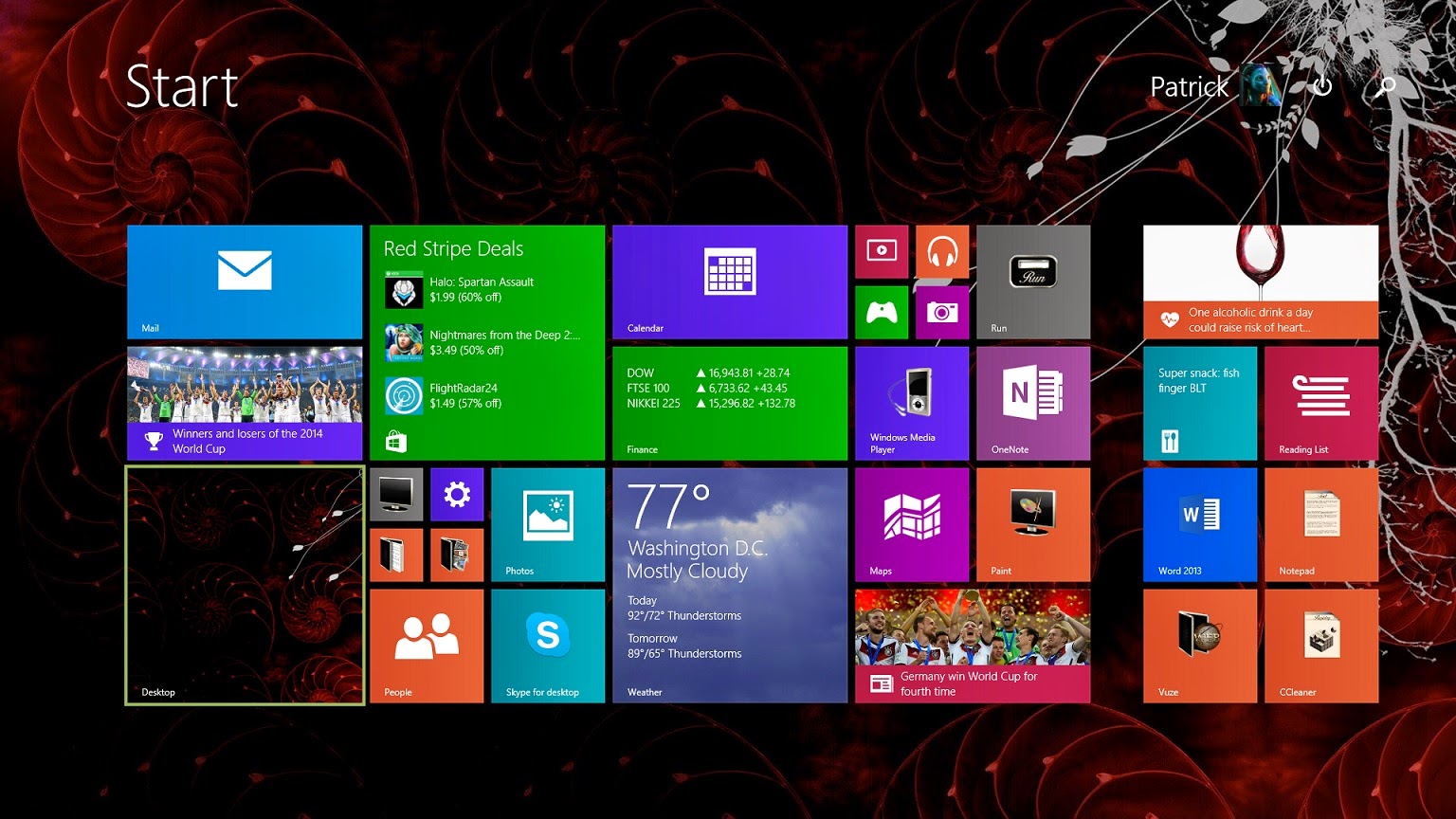Click the newspaper icon on the News tile
This screenshot has width=1456, height=819.
(x=882, y=683)
